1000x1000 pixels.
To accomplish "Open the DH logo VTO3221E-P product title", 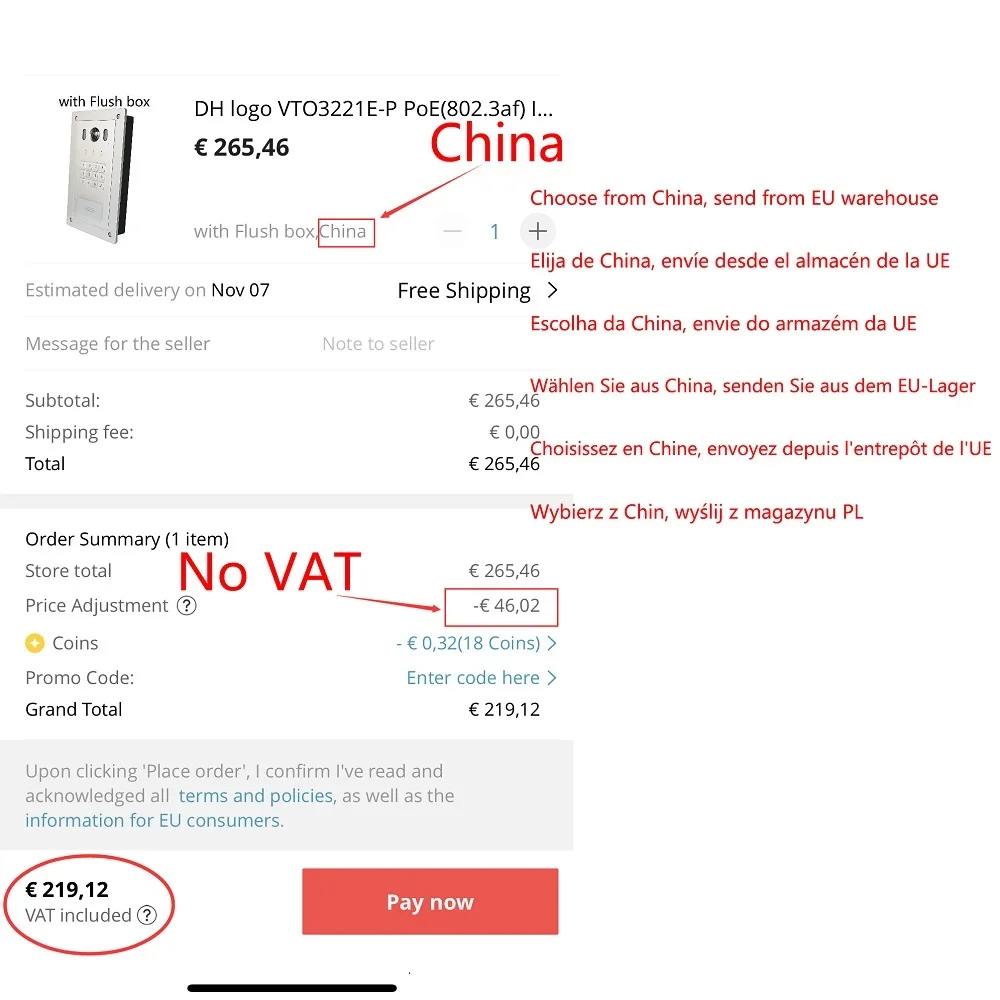I will tap(373, 109).
